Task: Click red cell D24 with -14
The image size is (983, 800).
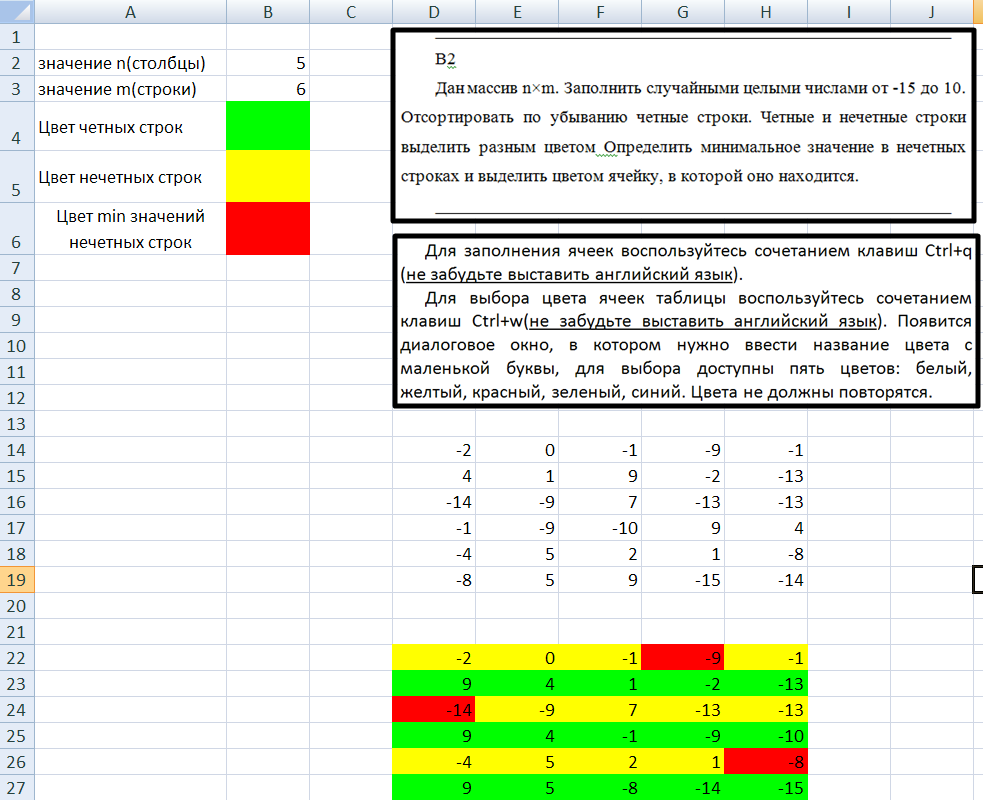Action: [x=434, y=710]
